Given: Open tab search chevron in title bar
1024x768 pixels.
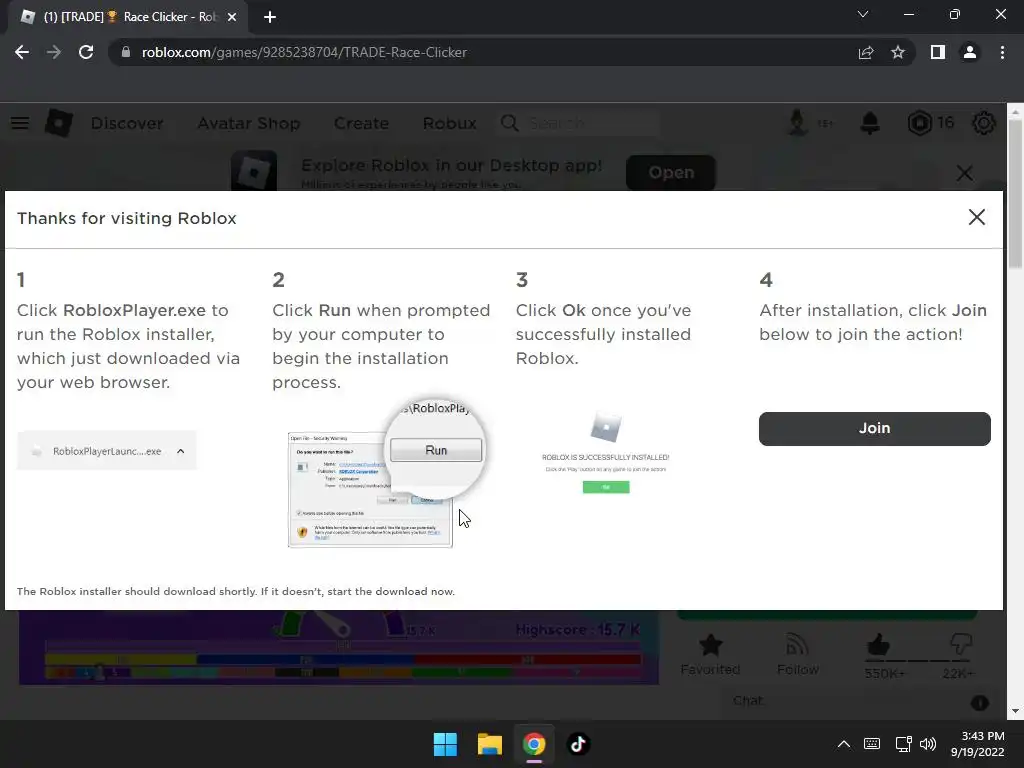Looking at the screenshot, I should (863, 14).
